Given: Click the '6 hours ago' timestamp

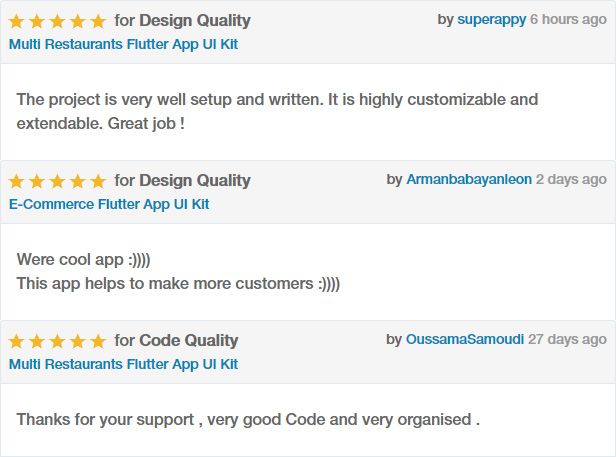Looking at the screenshot, I should (x=568, y=20).
